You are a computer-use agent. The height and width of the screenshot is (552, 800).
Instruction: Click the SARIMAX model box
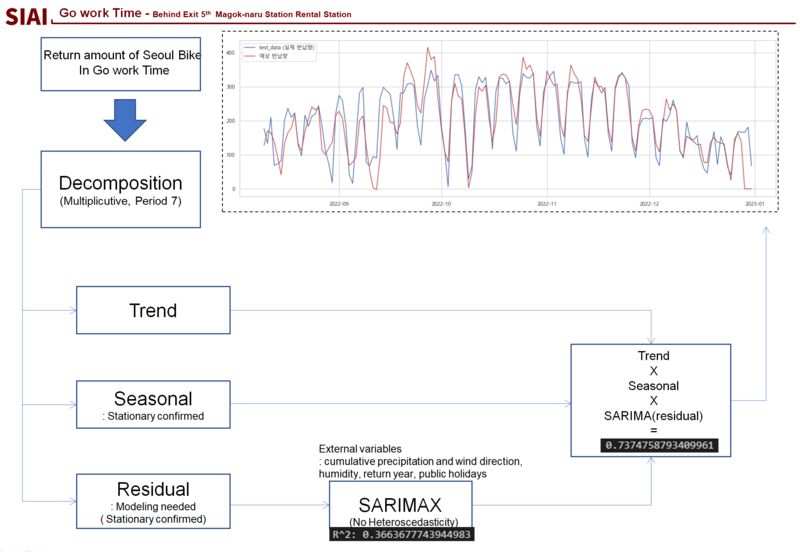click(x=401, y=506)
